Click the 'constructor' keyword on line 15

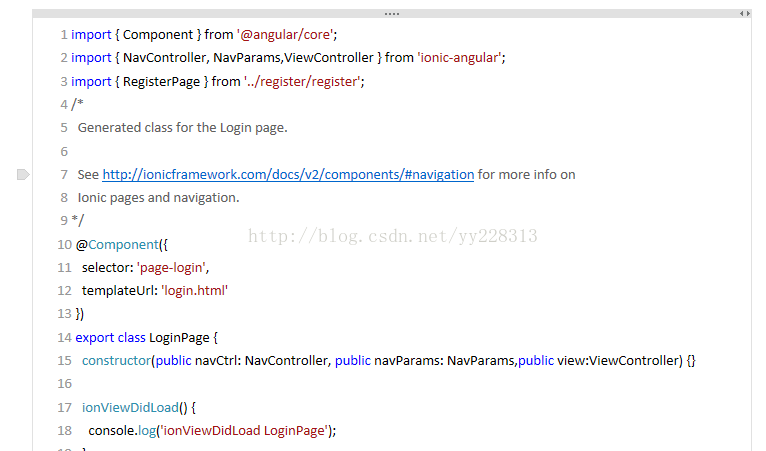click(x=116, y=361)
